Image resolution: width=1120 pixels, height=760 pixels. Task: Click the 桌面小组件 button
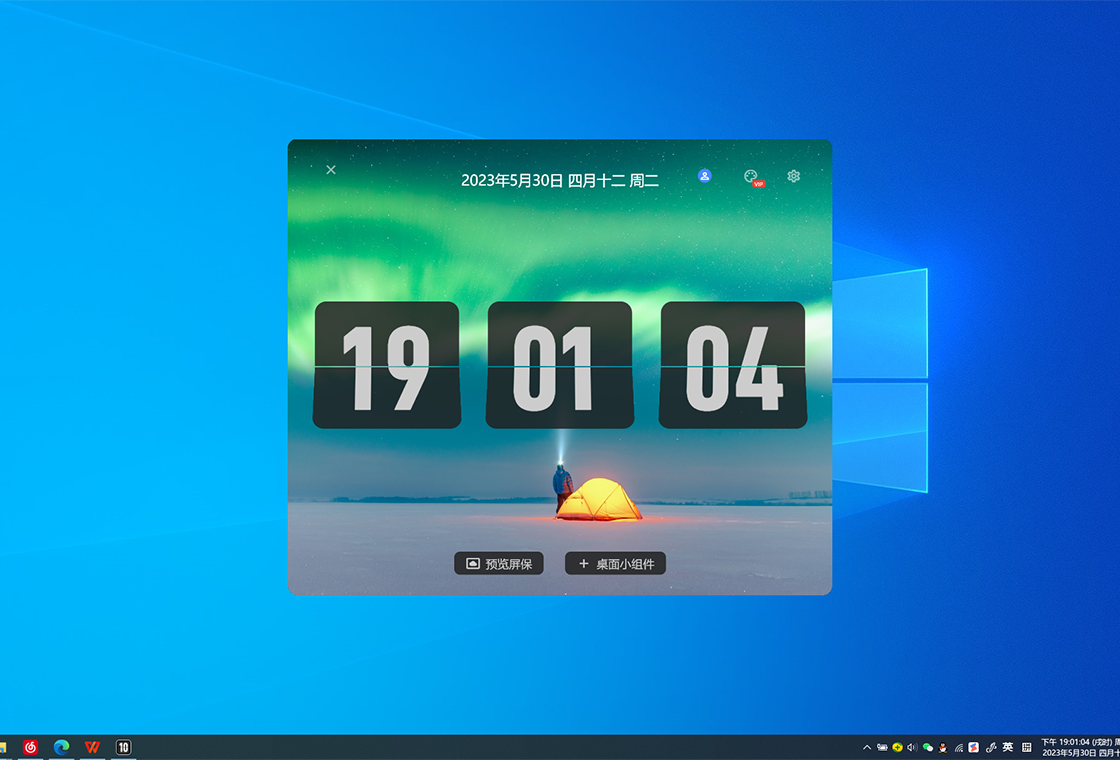pyautogui.click(x=615, y=564)
